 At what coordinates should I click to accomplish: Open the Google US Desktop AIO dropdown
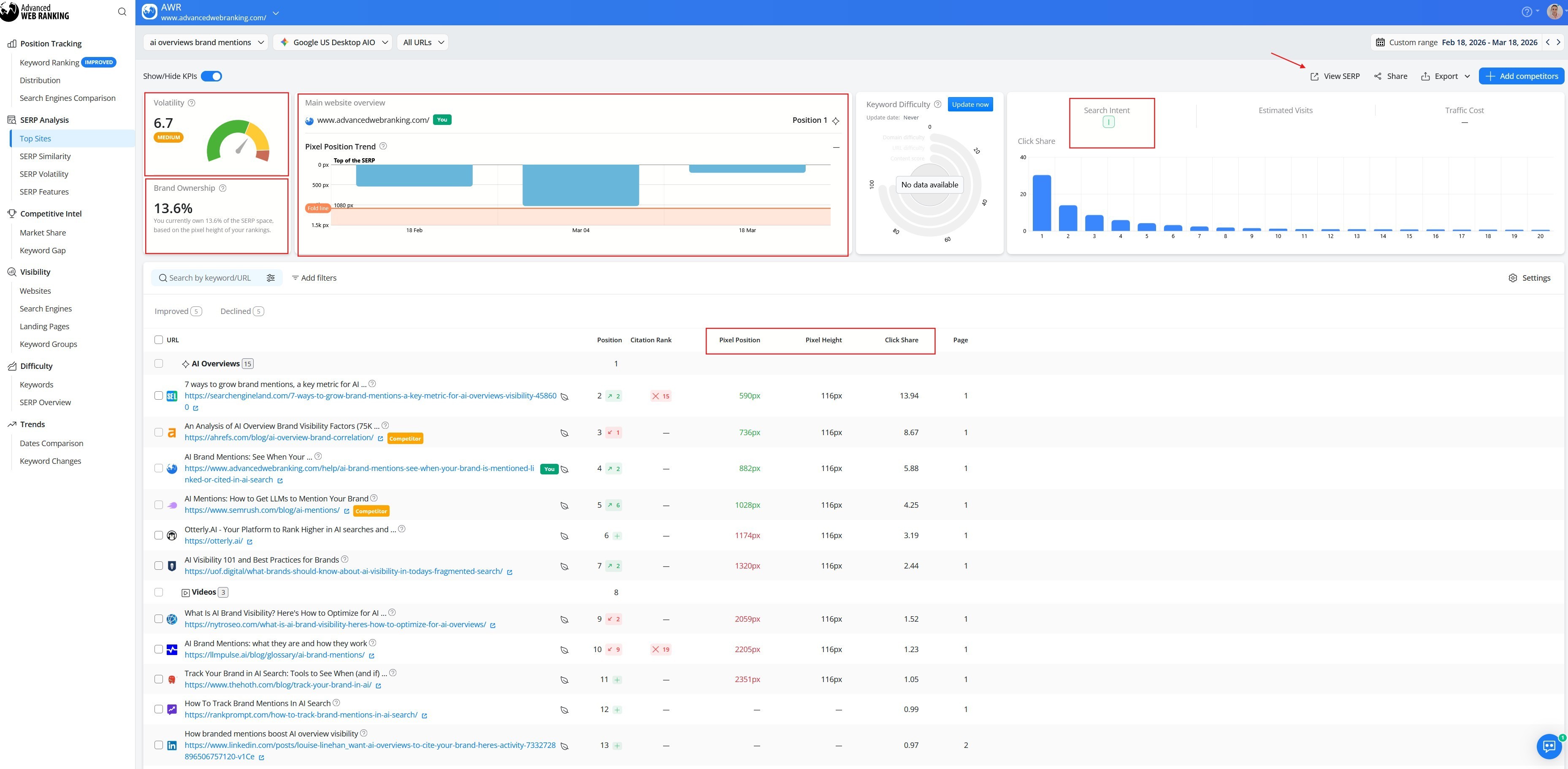(x=333, y=42)
